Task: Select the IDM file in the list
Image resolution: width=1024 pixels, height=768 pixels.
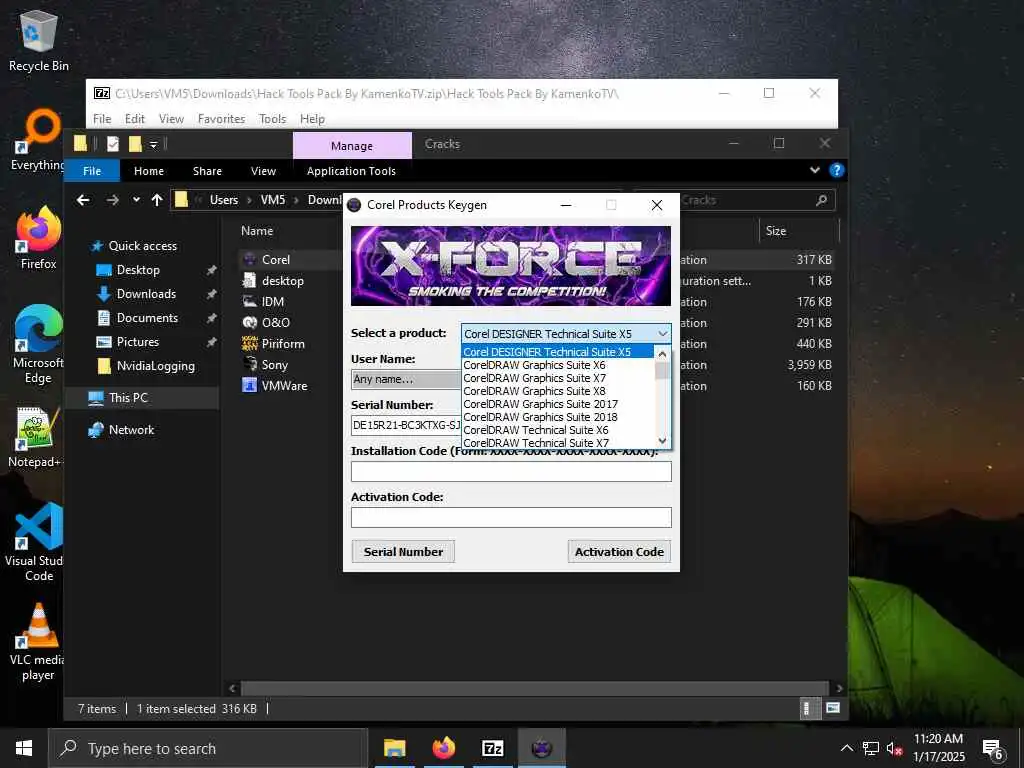Action: click(272, 302)
